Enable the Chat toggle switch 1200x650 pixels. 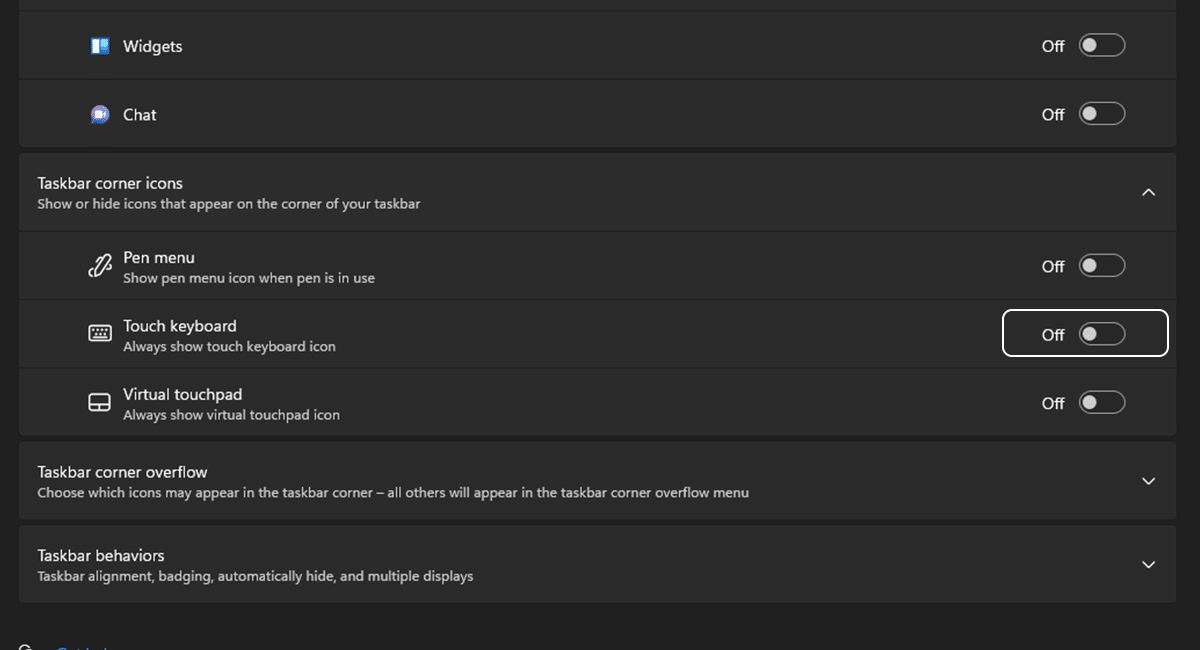[x=1101, y=114]
